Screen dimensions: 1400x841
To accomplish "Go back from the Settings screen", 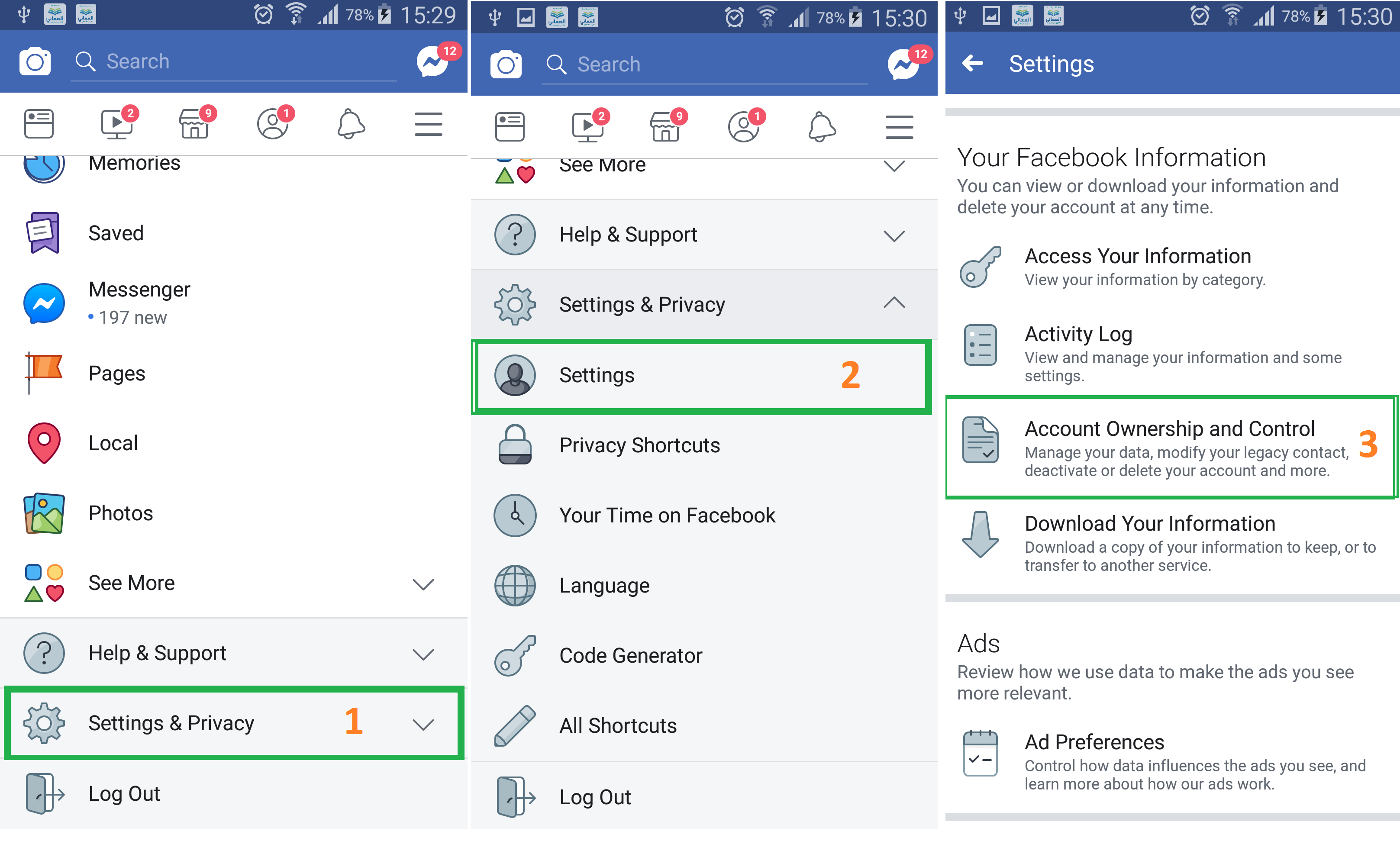I will 973,64.
